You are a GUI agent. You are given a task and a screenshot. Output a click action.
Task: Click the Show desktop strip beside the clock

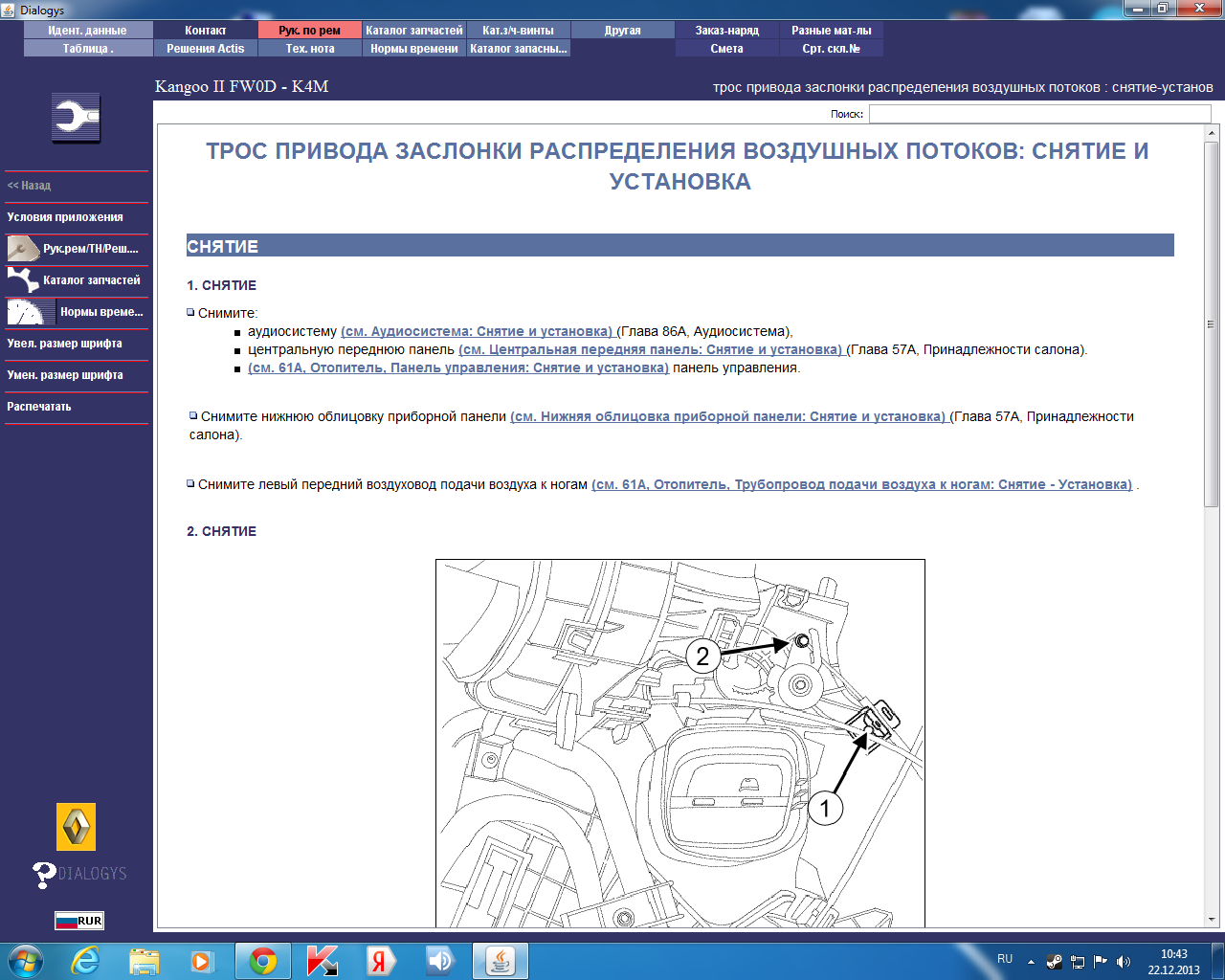[x=1218, y=961]
